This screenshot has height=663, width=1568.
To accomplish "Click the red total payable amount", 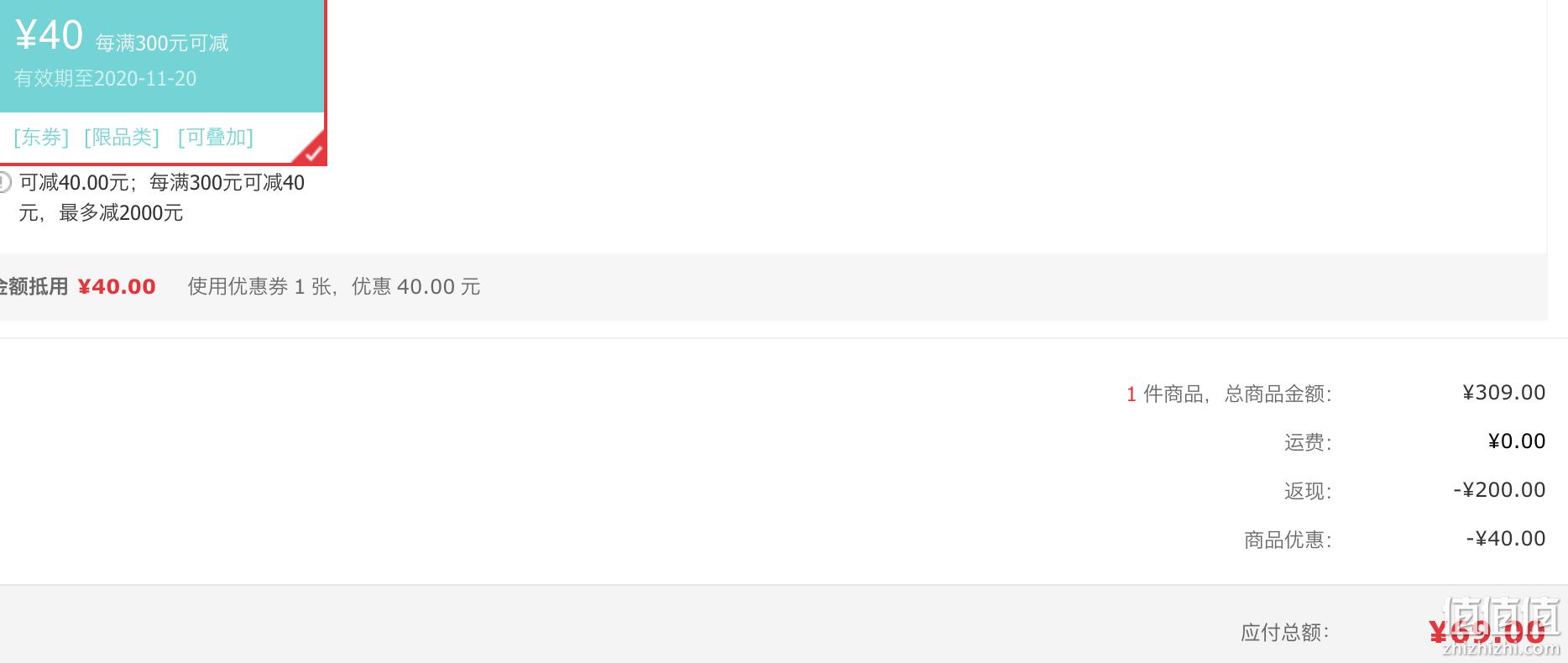I will click(1487, 632).
